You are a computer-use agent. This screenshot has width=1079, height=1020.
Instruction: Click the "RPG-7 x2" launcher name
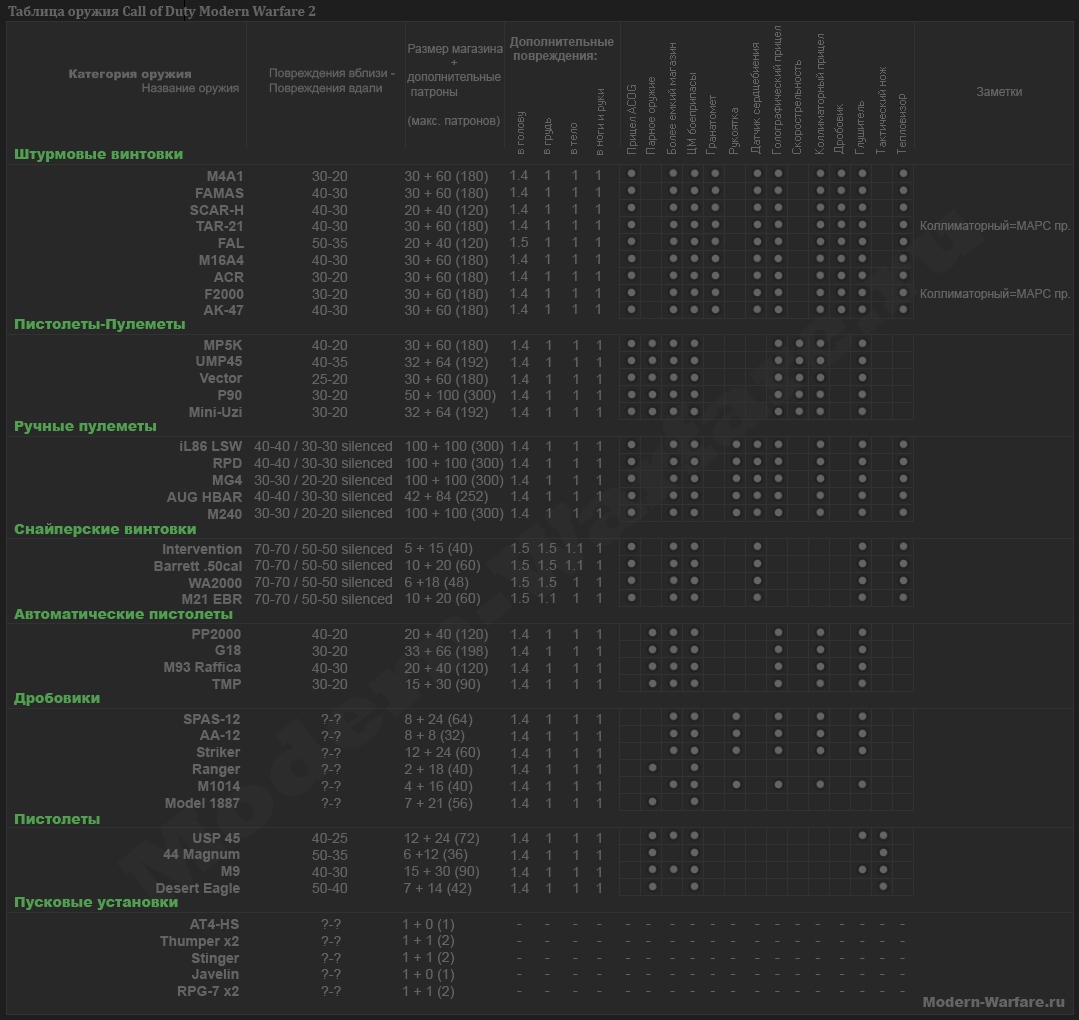(x=208, y=991)
